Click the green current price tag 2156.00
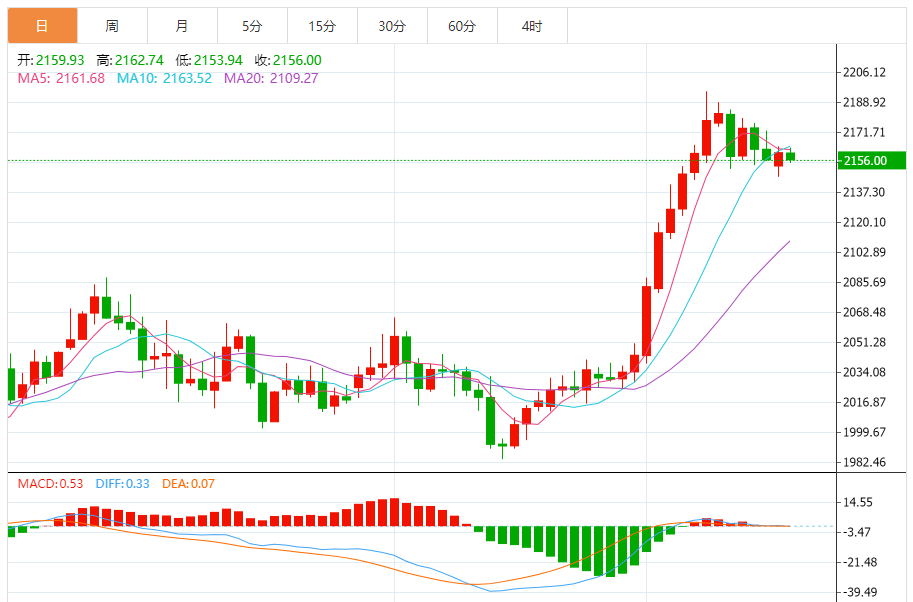The image size is (913, 602). pos(871,161)
